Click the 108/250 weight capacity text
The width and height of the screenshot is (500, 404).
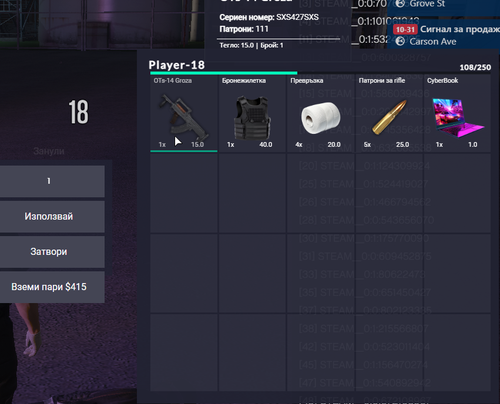[475, 67]
